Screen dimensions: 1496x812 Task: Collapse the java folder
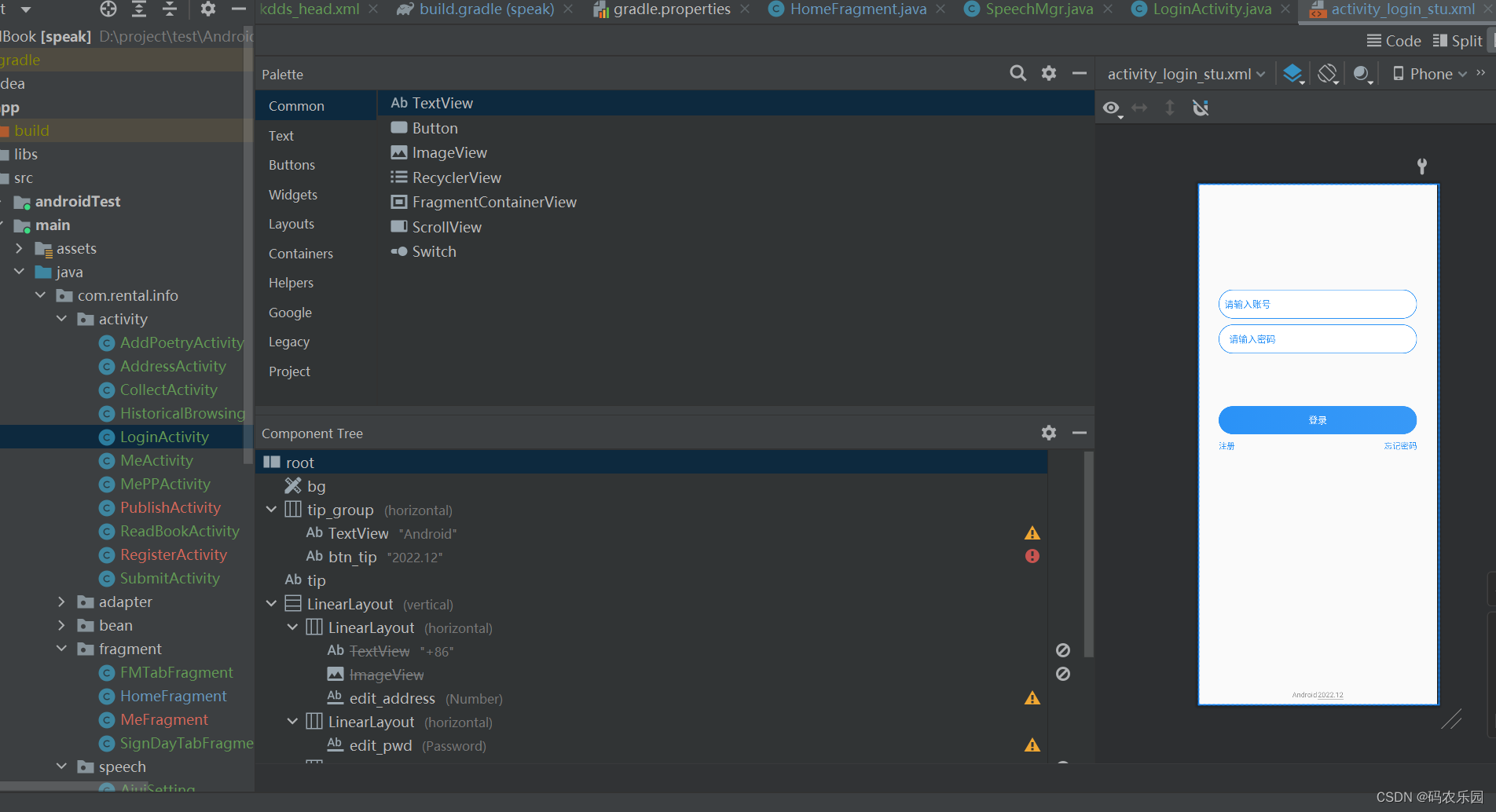19,272
